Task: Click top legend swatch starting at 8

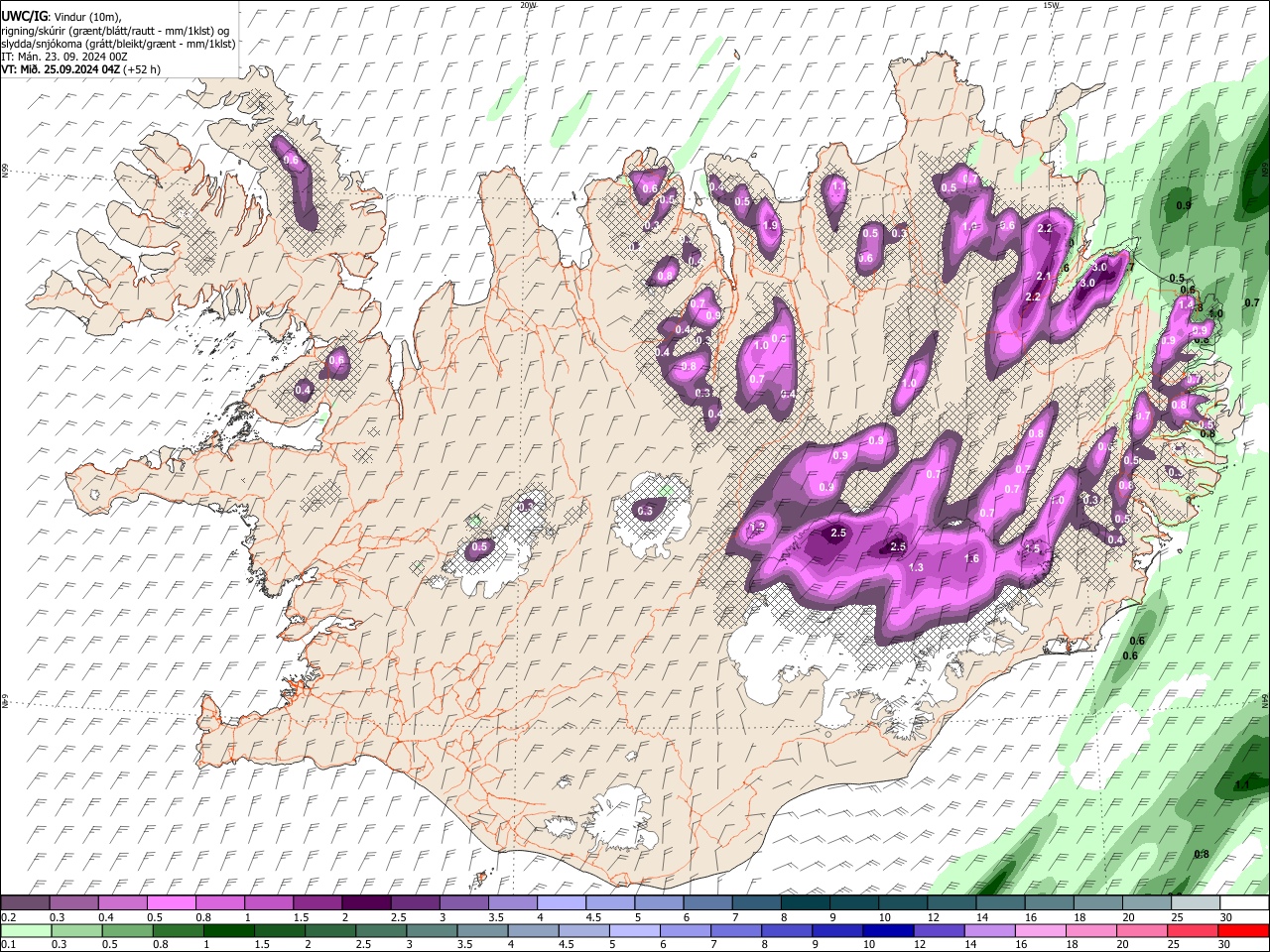Action: (806, 902)
